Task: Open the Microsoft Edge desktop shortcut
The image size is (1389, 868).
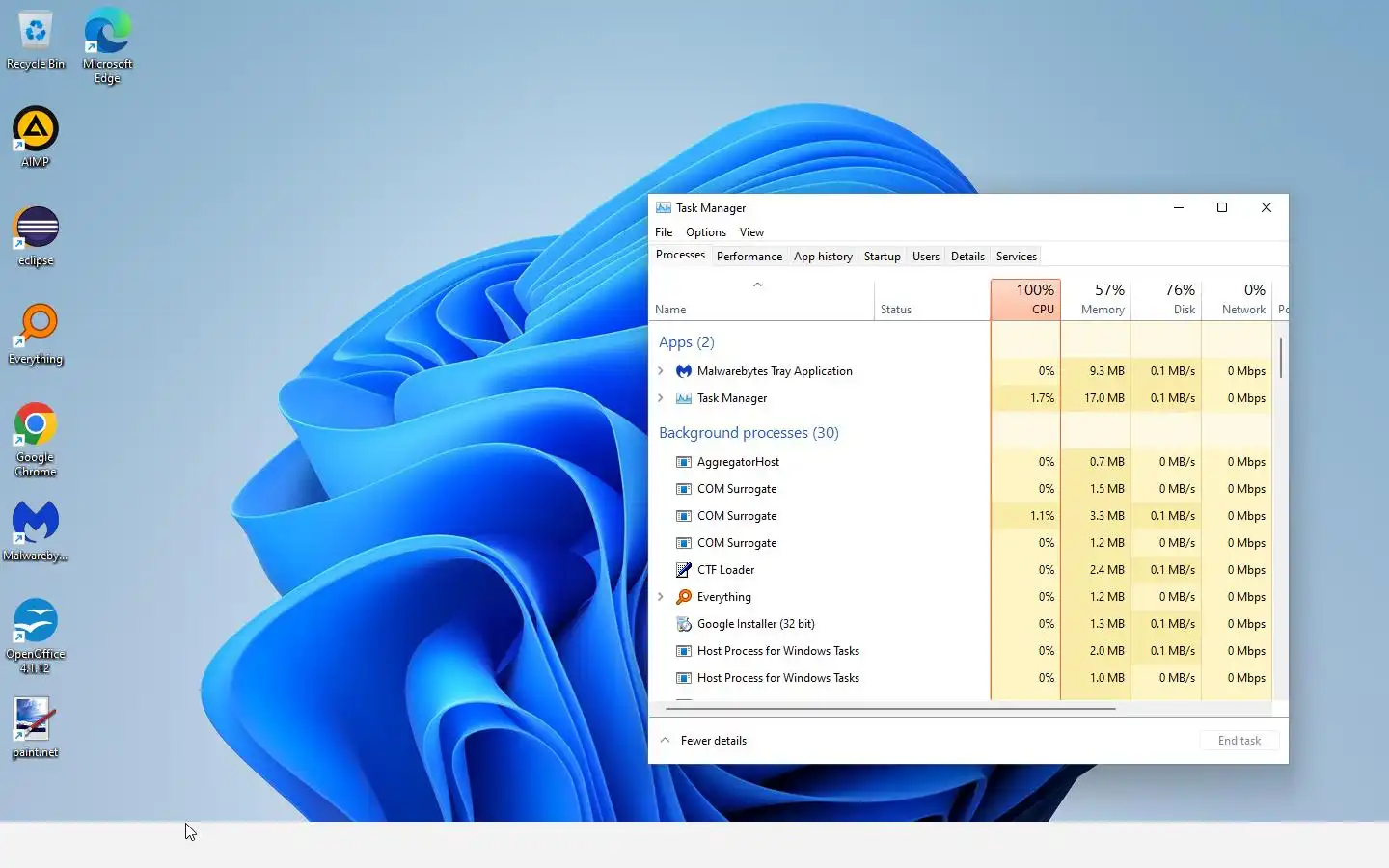Action: (x=107, y=46)
